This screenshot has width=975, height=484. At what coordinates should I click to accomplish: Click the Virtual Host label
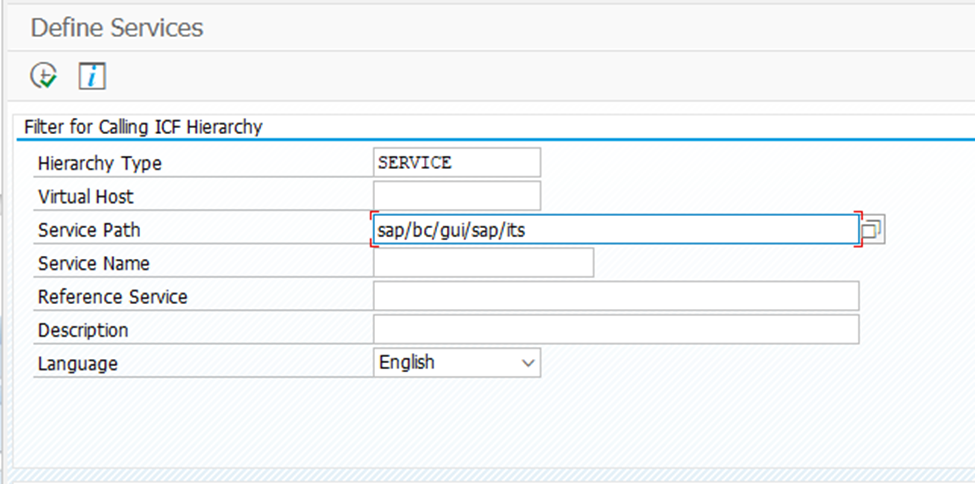pyautogui.click(x=85, y=196)
